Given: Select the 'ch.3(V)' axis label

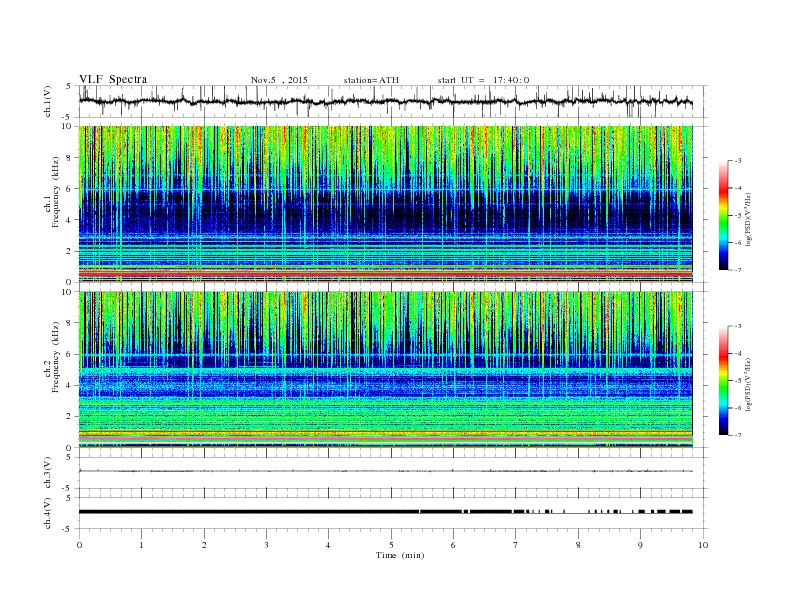Looking at the screenshot, I should (x=48, y=473).
